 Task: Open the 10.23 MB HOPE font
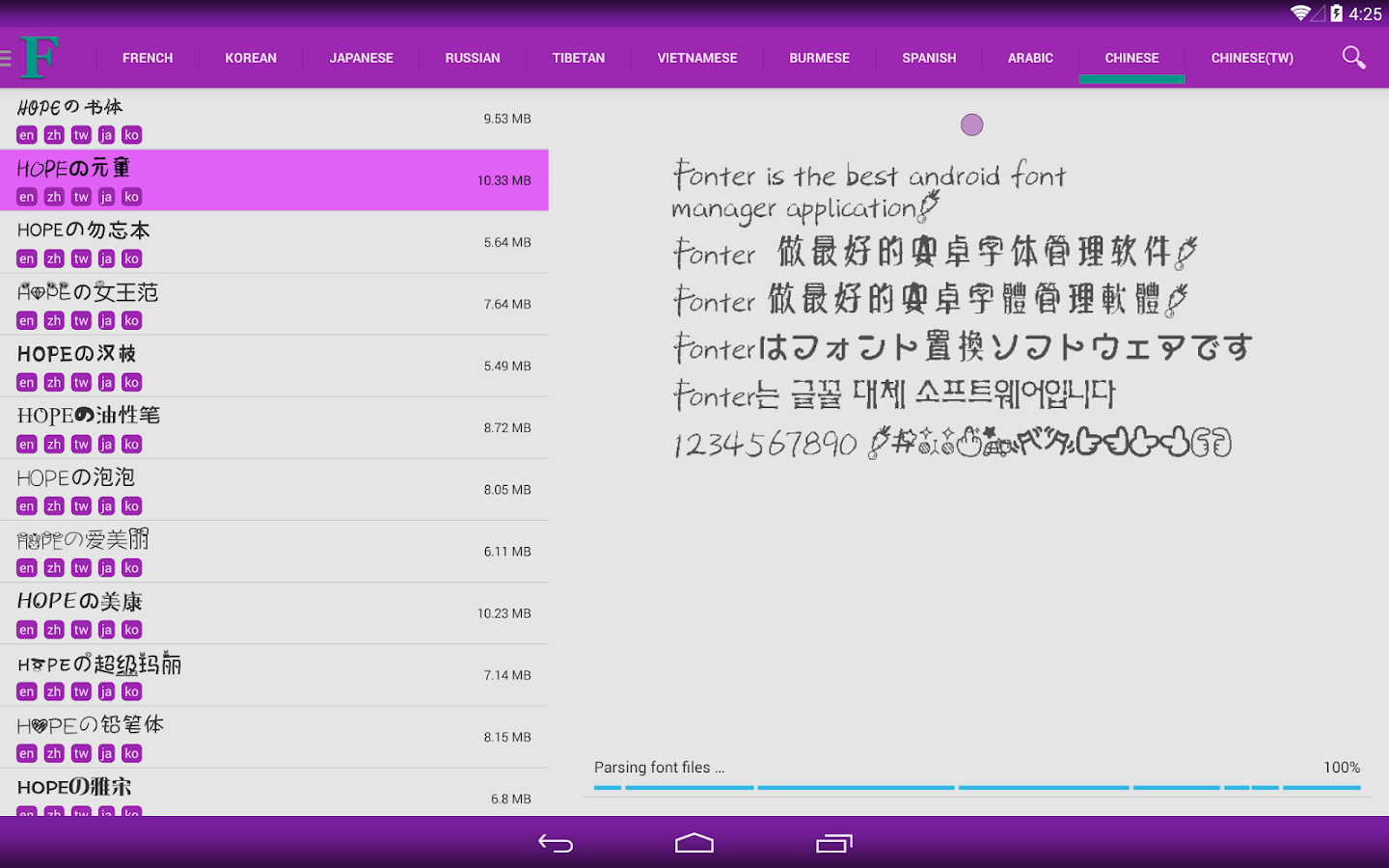(274, 612)
